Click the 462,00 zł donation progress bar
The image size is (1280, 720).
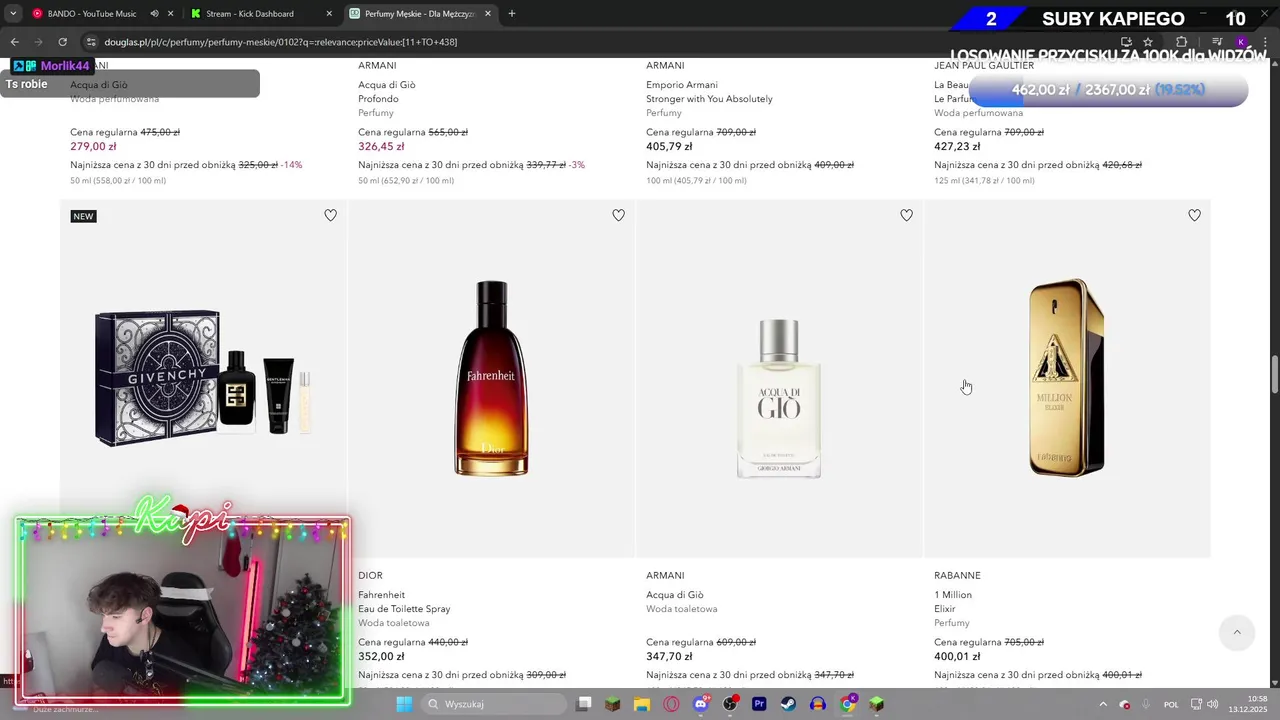coord(1108,90)
